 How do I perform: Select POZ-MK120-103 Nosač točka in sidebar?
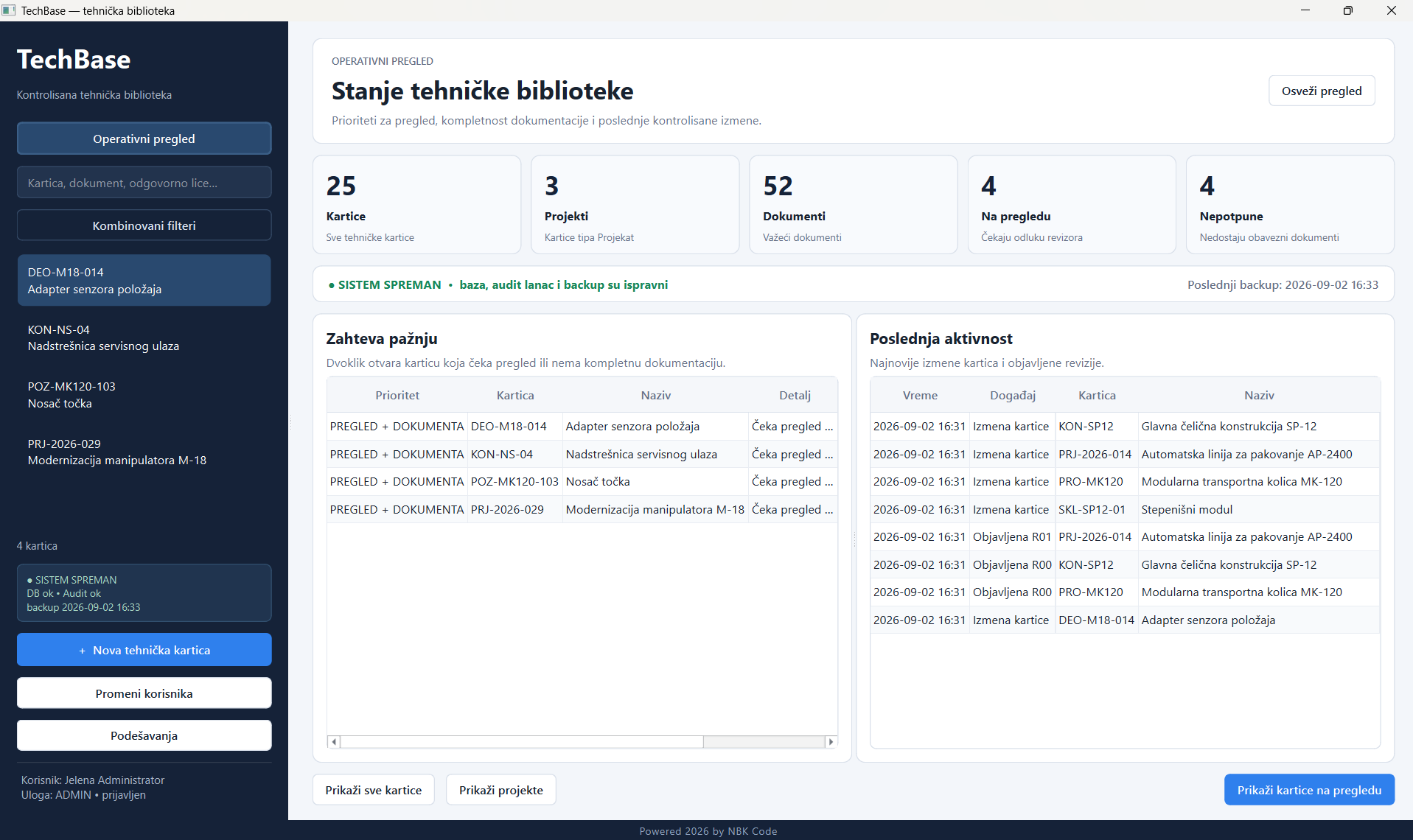(144, 395)
